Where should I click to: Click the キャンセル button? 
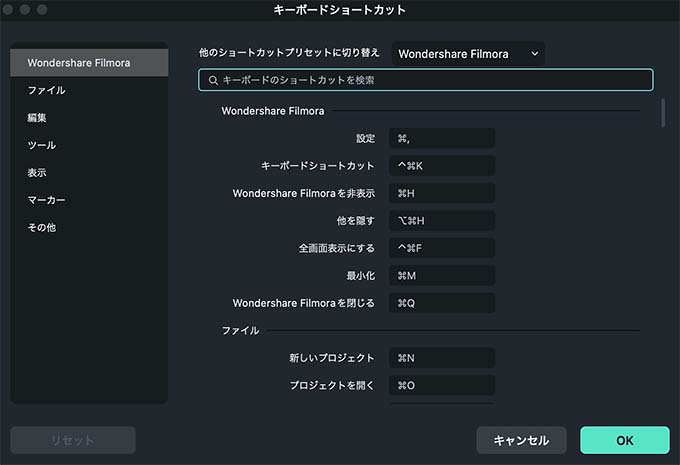click(x=521, y=440)
